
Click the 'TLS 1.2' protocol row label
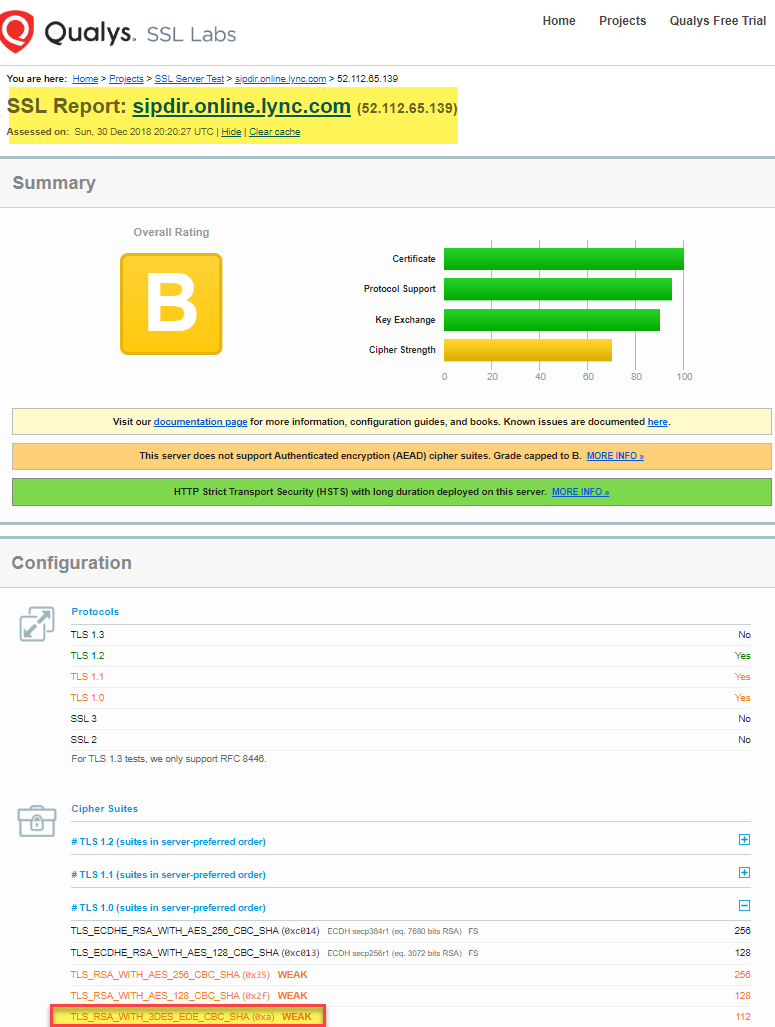88,656
